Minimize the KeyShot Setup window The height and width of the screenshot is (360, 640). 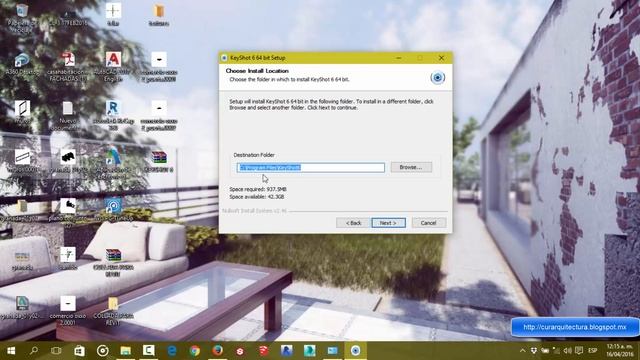398,58
